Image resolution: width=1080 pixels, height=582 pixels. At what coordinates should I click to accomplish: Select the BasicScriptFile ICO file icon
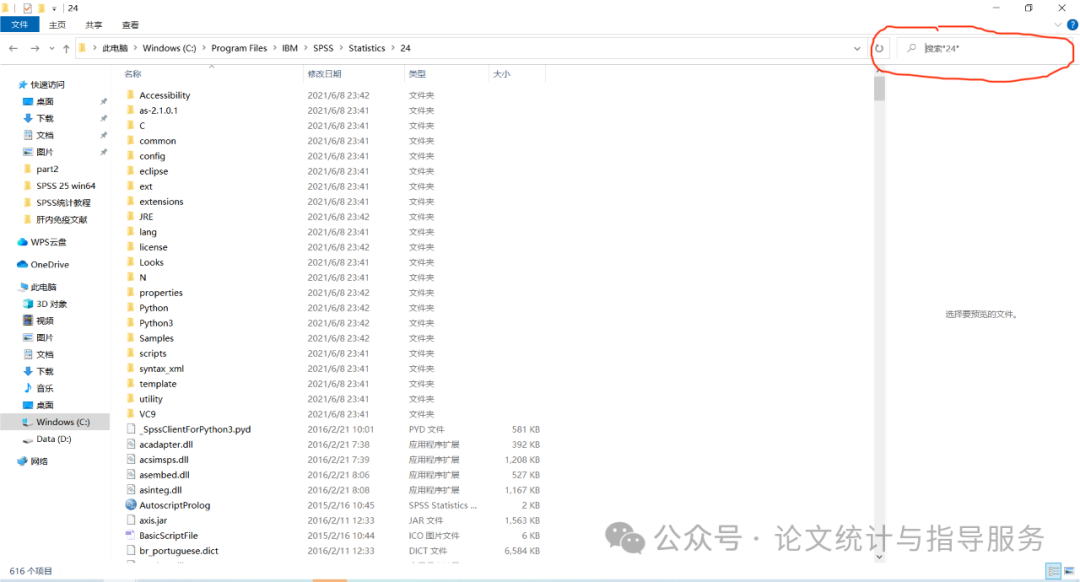point(131,534)
